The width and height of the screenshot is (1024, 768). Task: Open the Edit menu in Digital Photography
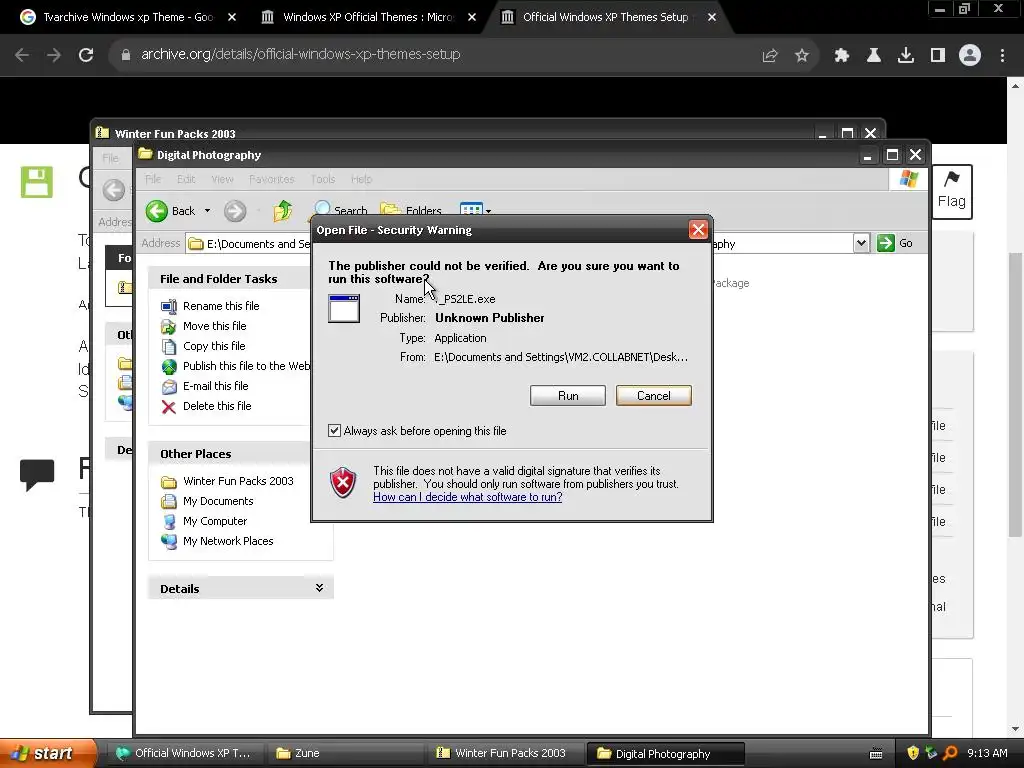pos(186,179)
